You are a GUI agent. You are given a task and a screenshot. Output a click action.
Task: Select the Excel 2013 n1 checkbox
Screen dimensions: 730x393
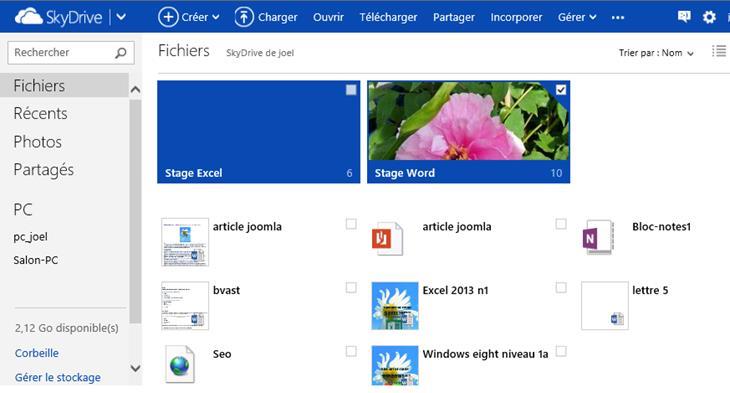[561, 288]
